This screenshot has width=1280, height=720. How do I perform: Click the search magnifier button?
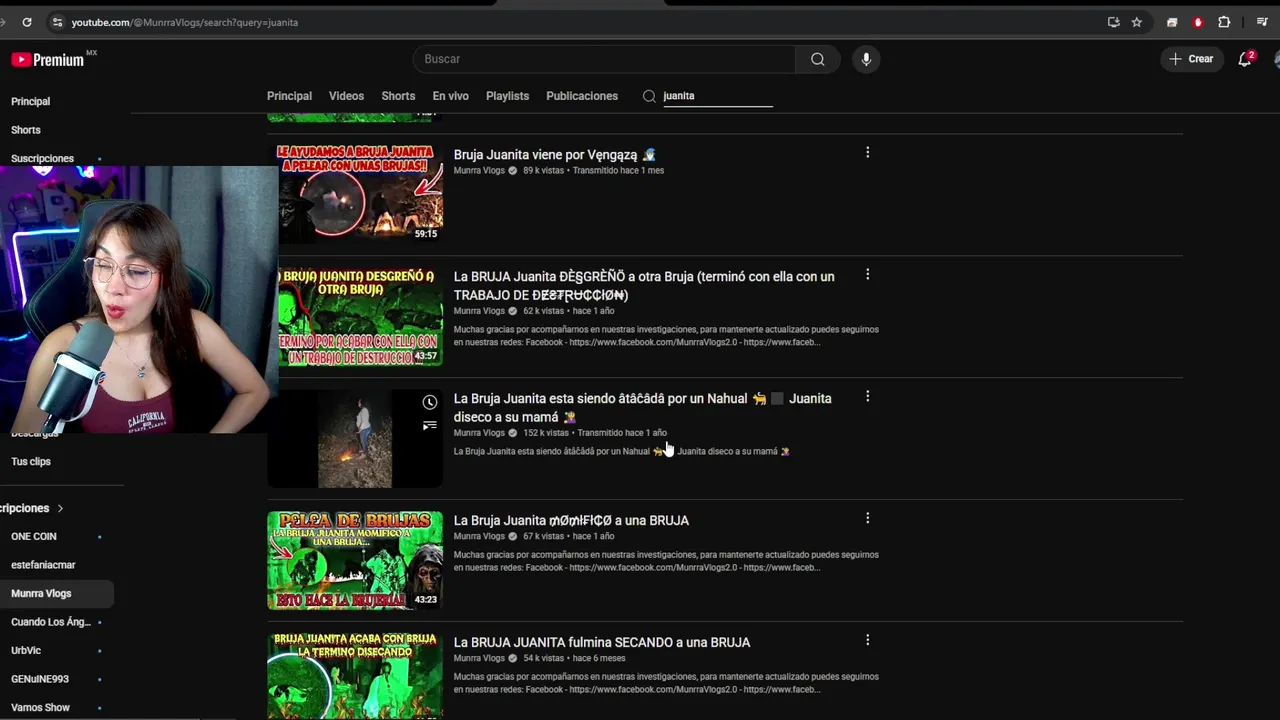coord(817,59)
